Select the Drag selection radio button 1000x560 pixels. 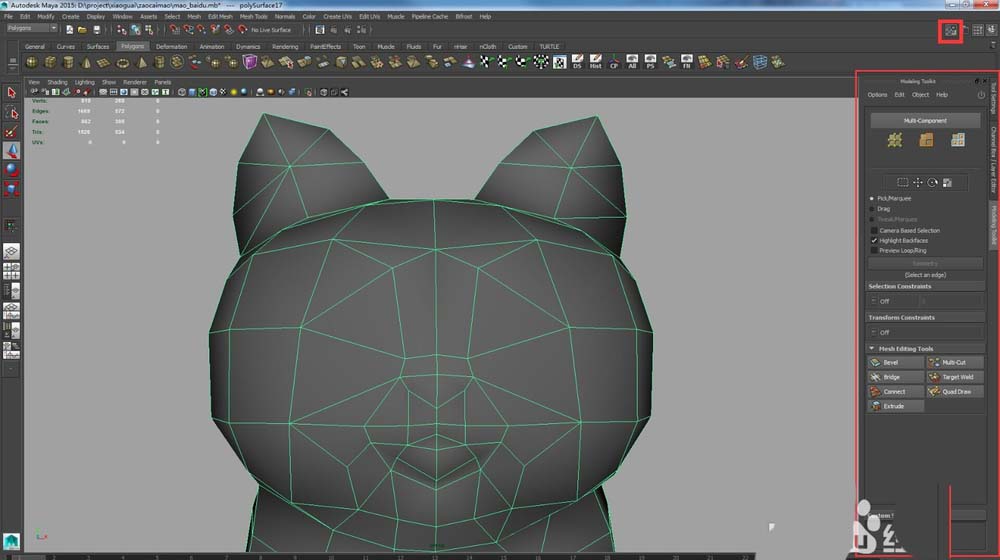(872, 209)
